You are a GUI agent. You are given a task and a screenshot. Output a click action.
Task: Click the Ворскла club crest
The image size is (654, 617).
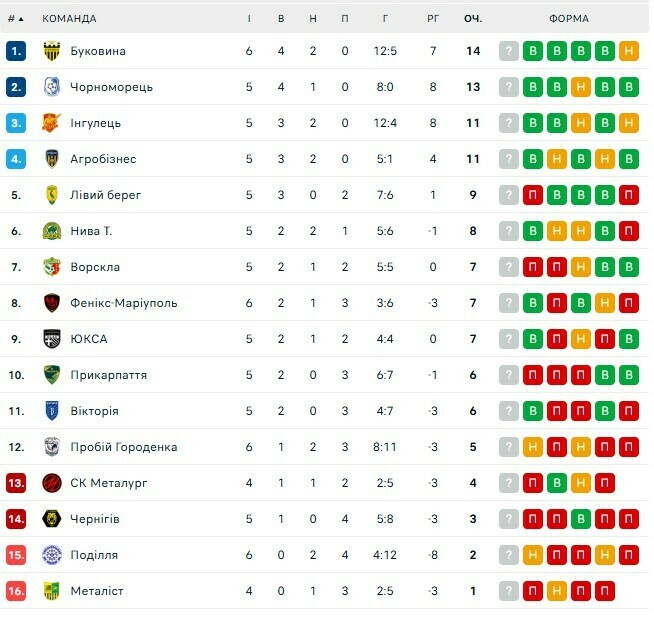(x=52, y=267)
